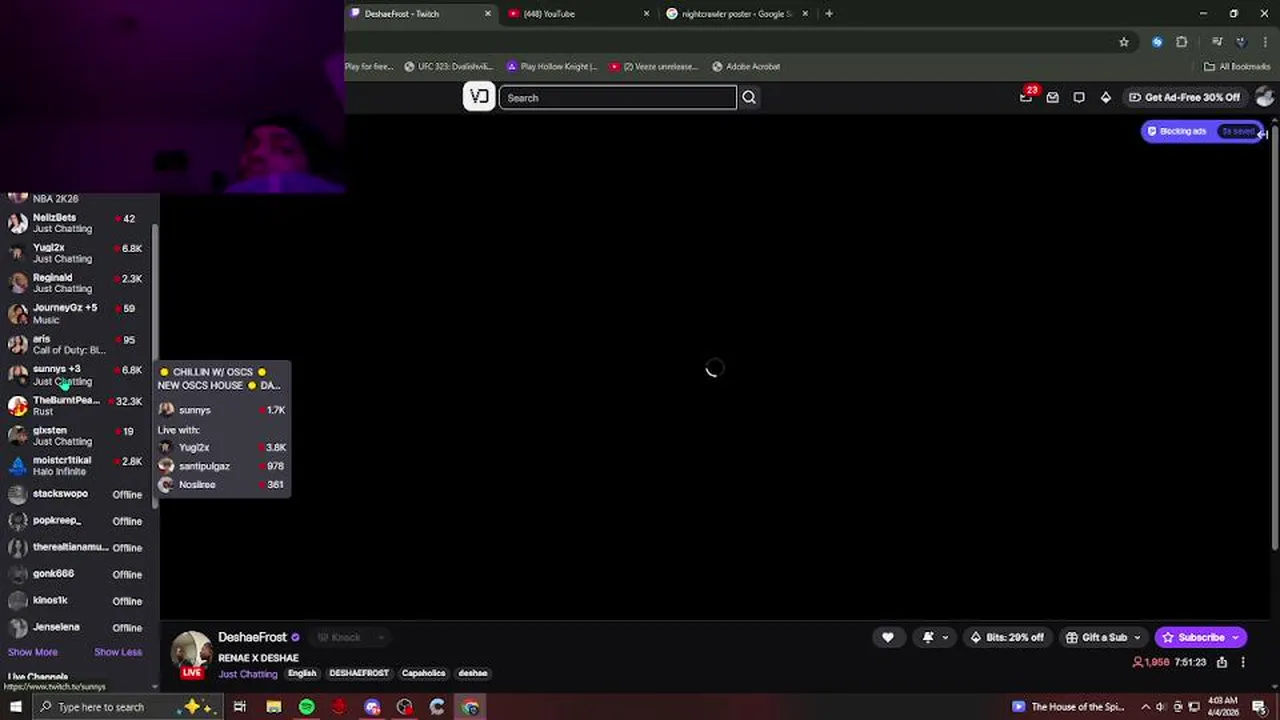Image resolution: width=1280 pixels, height=720 pixels.
Task: Open the Twitch inbox envelope icon
Action: pyautogui.click(x=1052, y=97)
